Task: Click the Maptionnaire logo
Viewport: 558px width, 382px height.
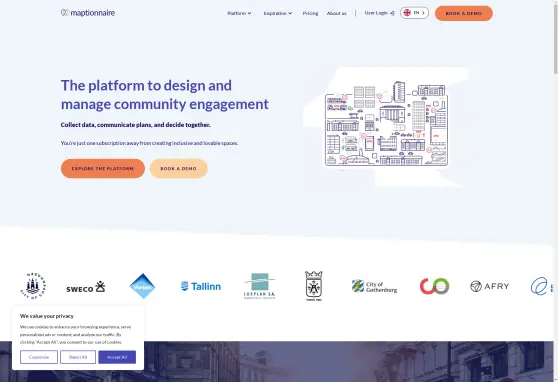Action: pos(88,13)
